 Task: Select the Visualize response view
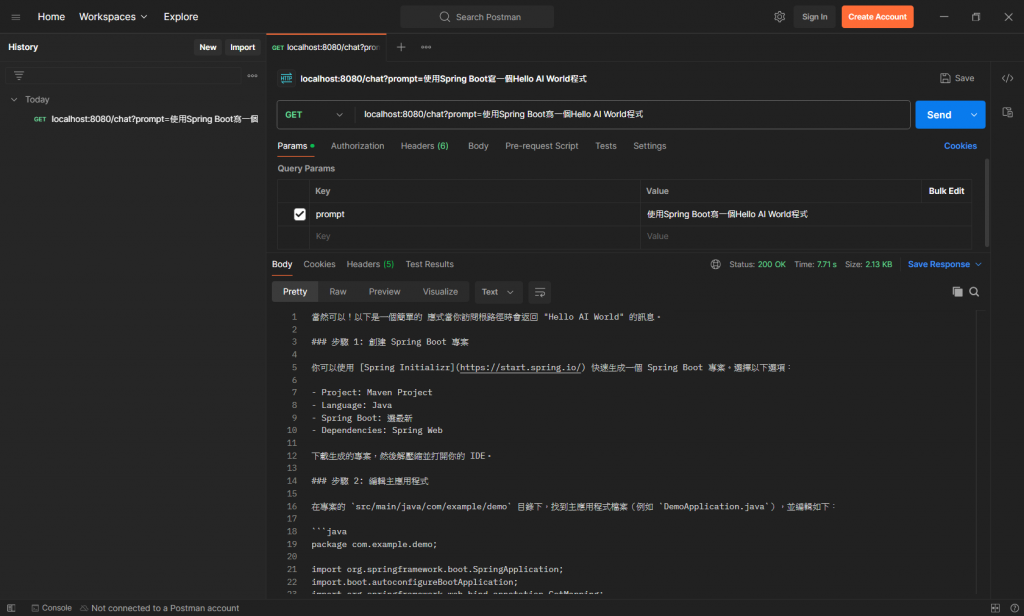tap(440, 292)
